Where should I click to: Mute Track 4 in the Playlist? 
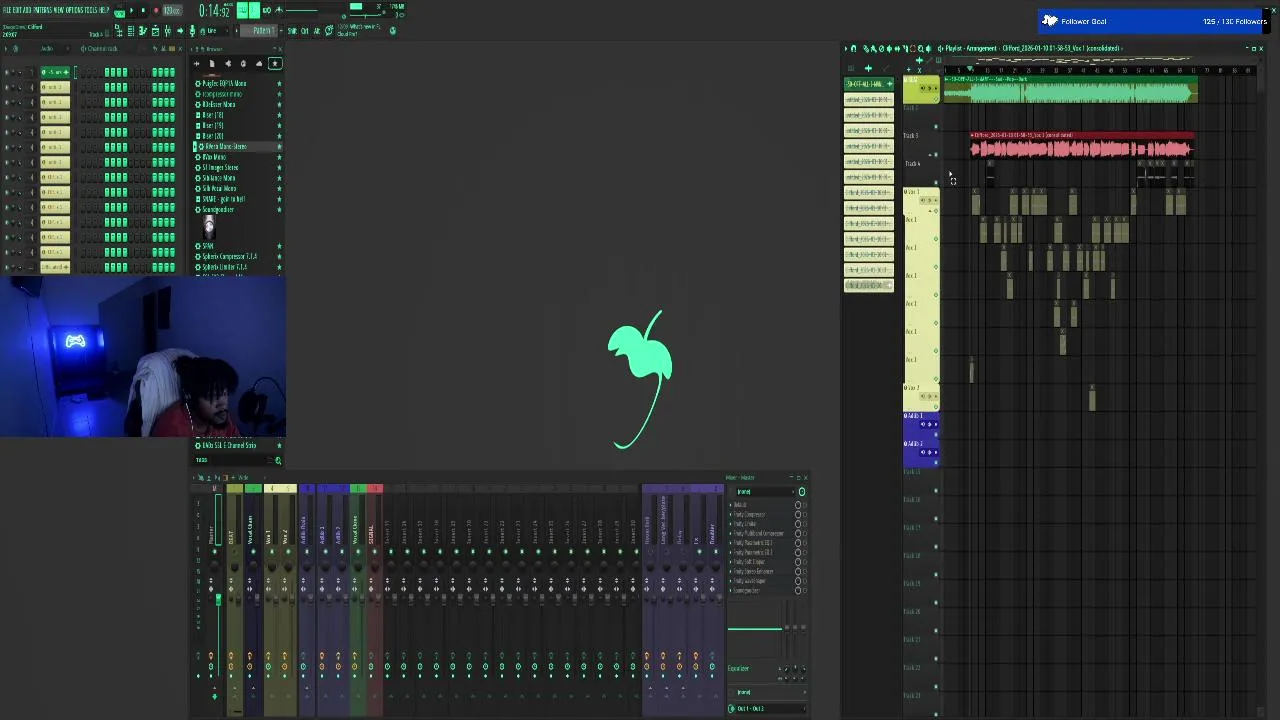click(x=936, y=182)
